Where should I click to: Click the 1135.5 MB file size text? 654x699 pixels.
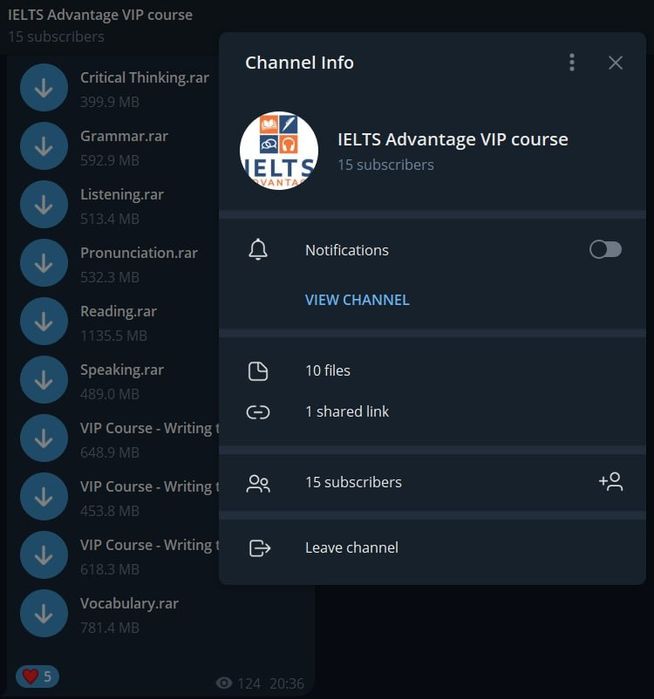tap(114, 336)
